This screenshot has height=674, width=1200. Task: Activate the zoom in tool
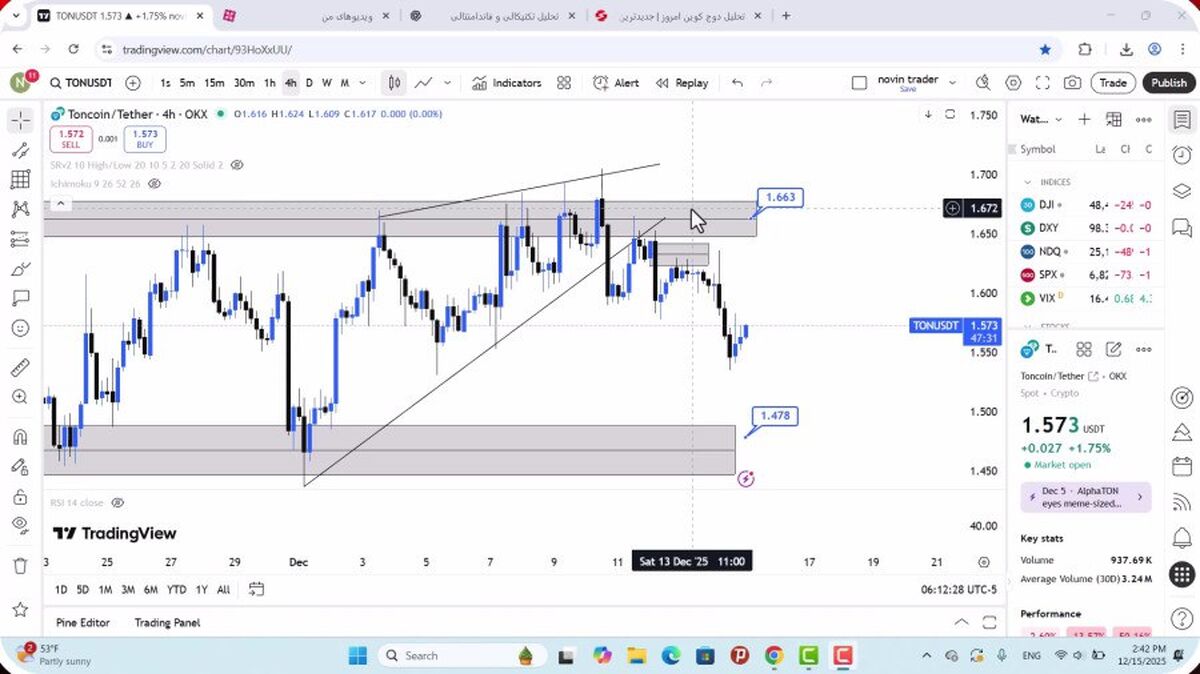[20, 397]
